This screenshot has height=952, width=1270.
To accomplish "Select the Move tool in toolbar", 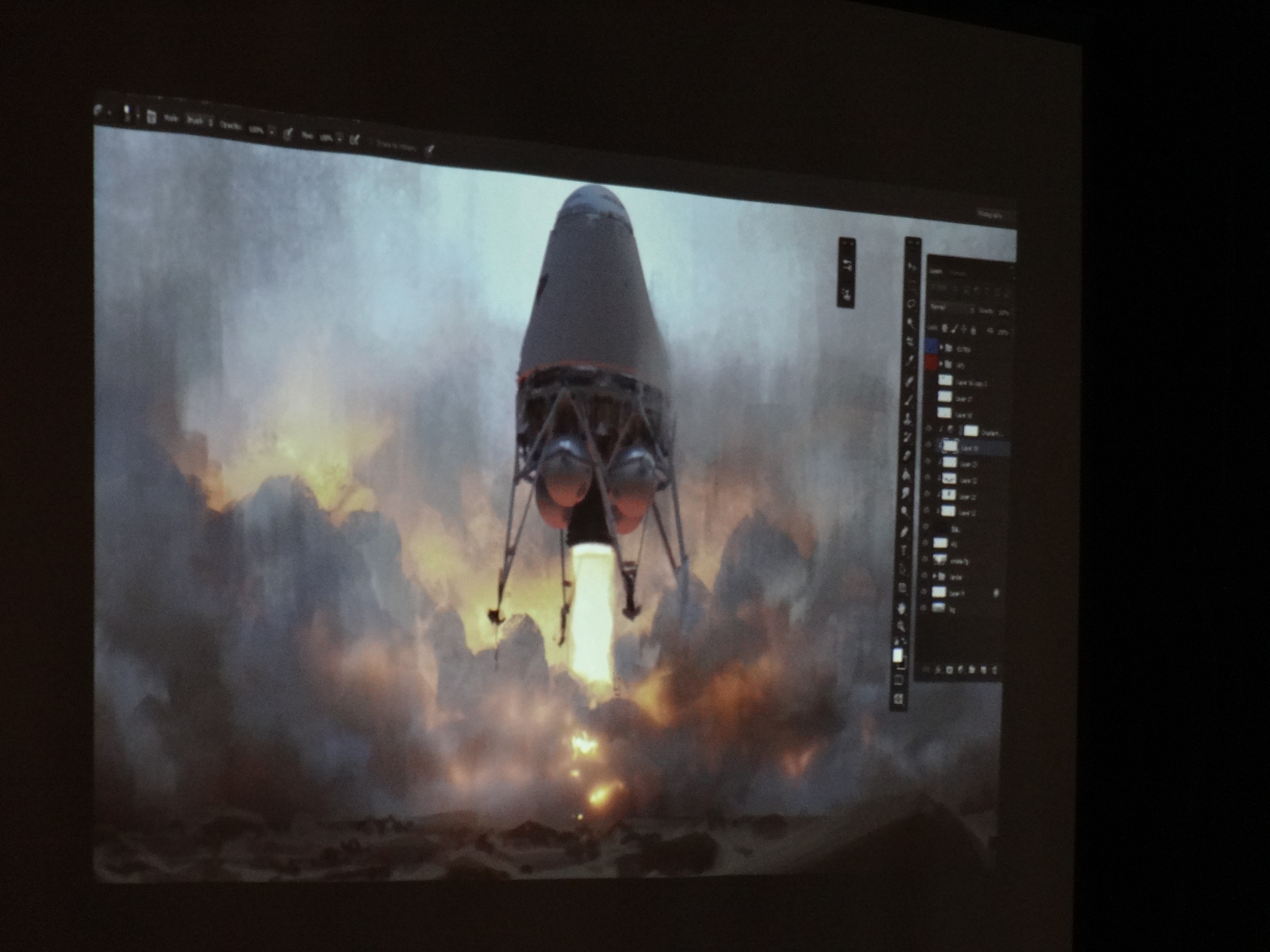I will (912, 266).
